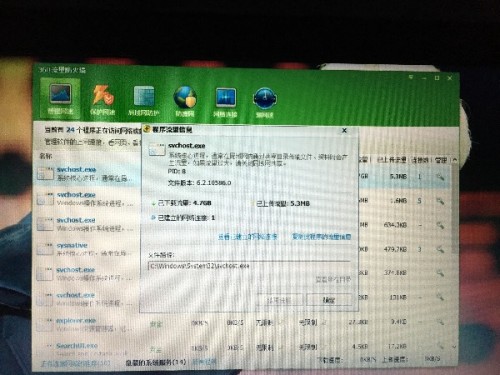Click the view established network connections link
Screen dimensions: 500x375
point(248,237)
